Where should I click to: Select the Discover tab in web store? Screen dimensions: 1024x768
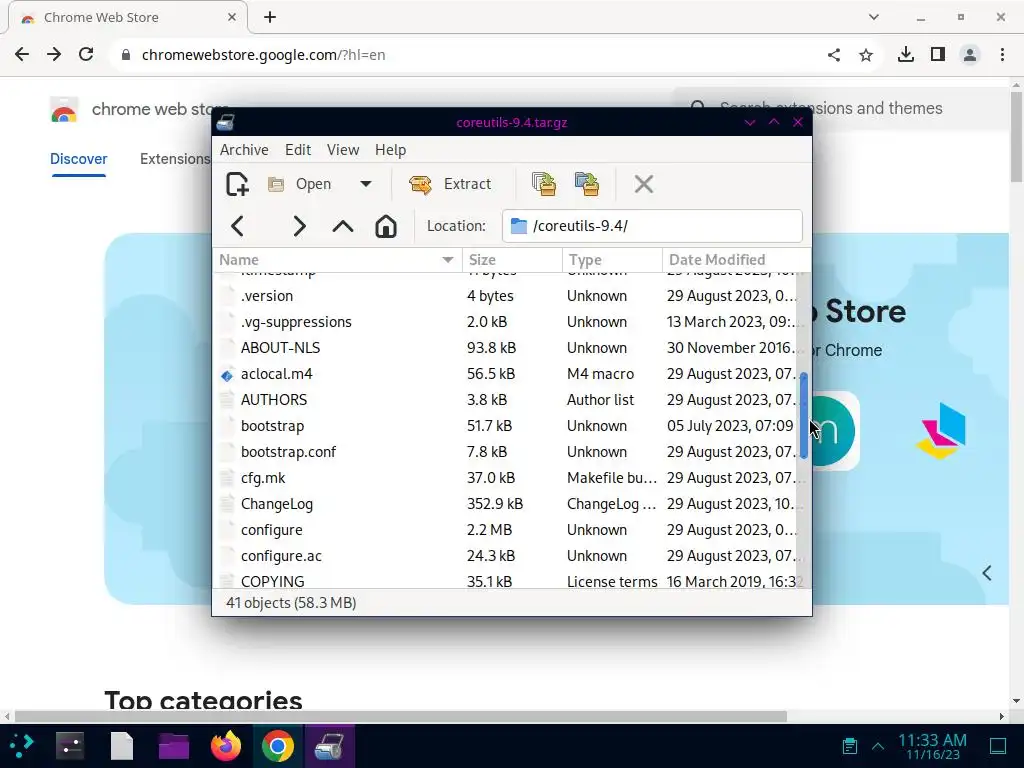click(x=78, y=159)
